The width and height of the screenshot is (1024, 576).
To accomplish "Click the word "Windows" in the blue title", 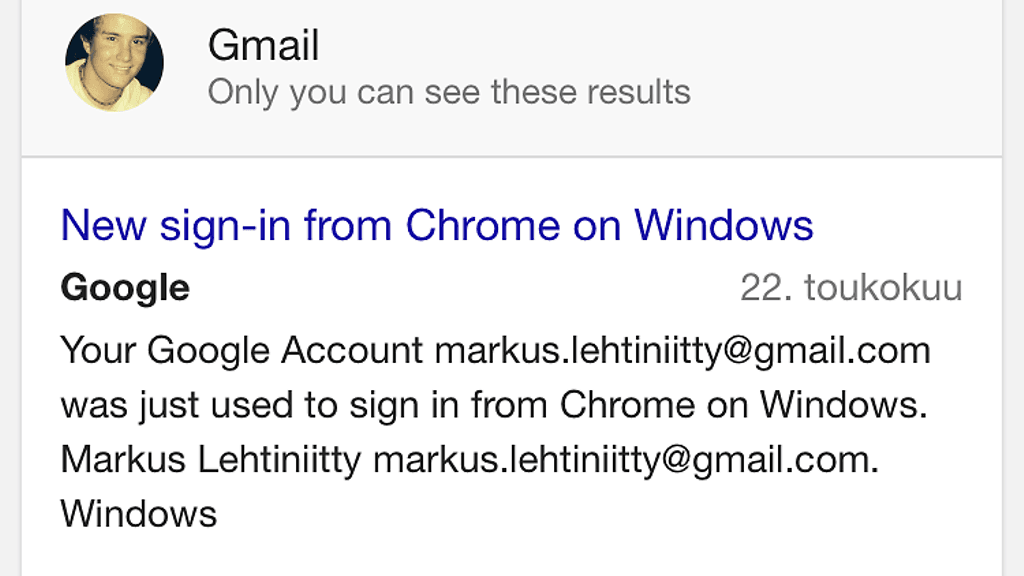I will click(724, 225).
